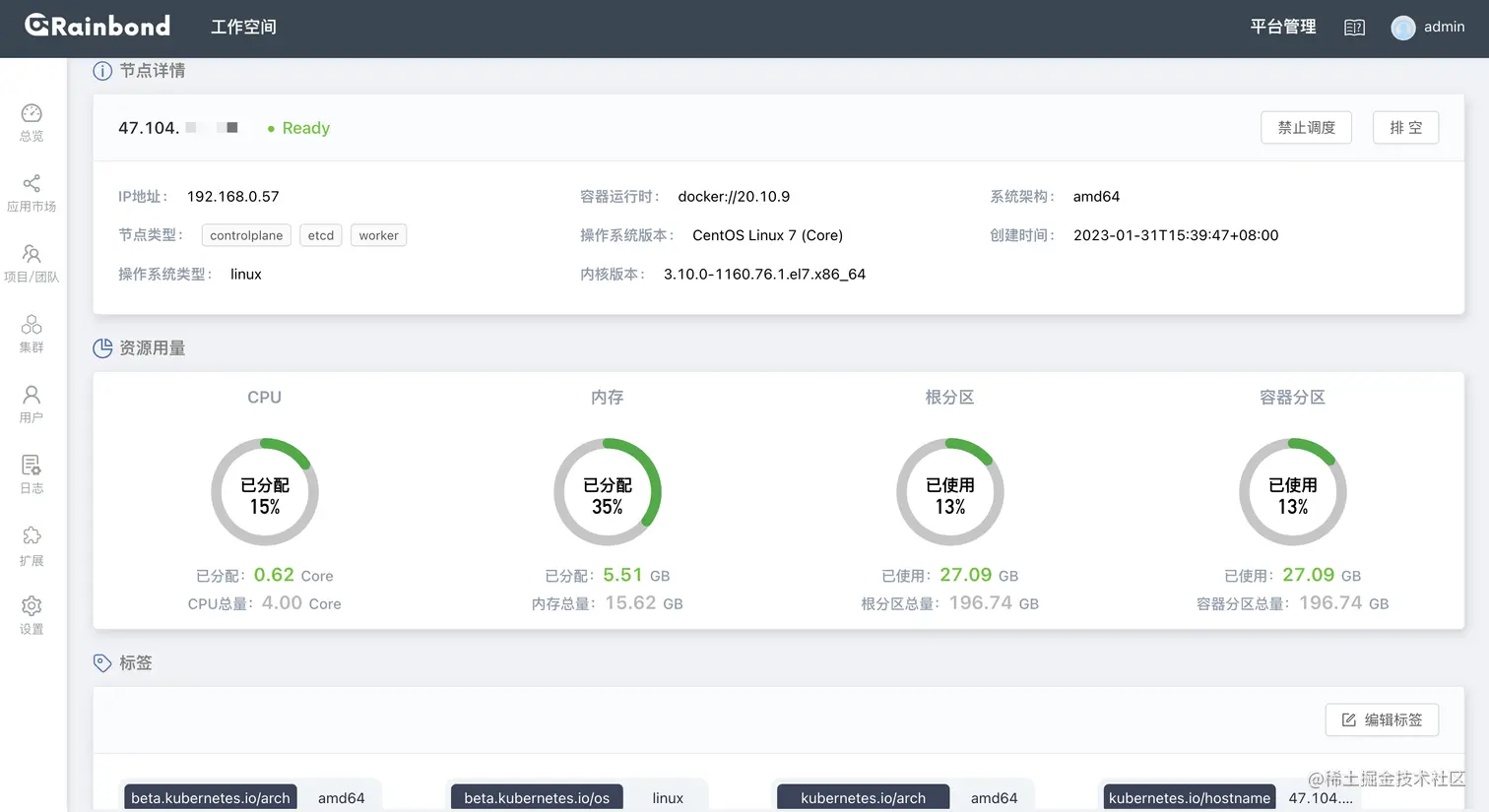Open the 集群 clusters sidebar icon
Screen dimensions: 1489x812
point(32,333)
